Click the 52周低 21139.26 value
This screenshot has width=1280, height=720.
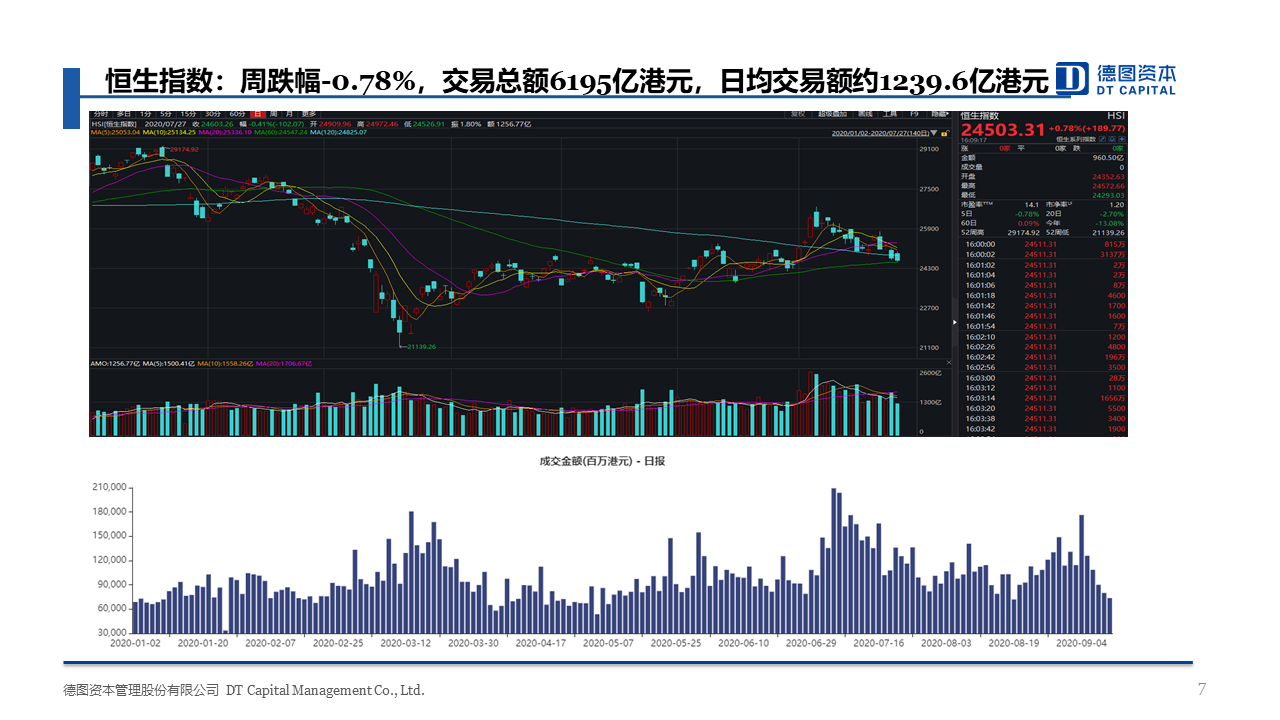pos(1108,232)
